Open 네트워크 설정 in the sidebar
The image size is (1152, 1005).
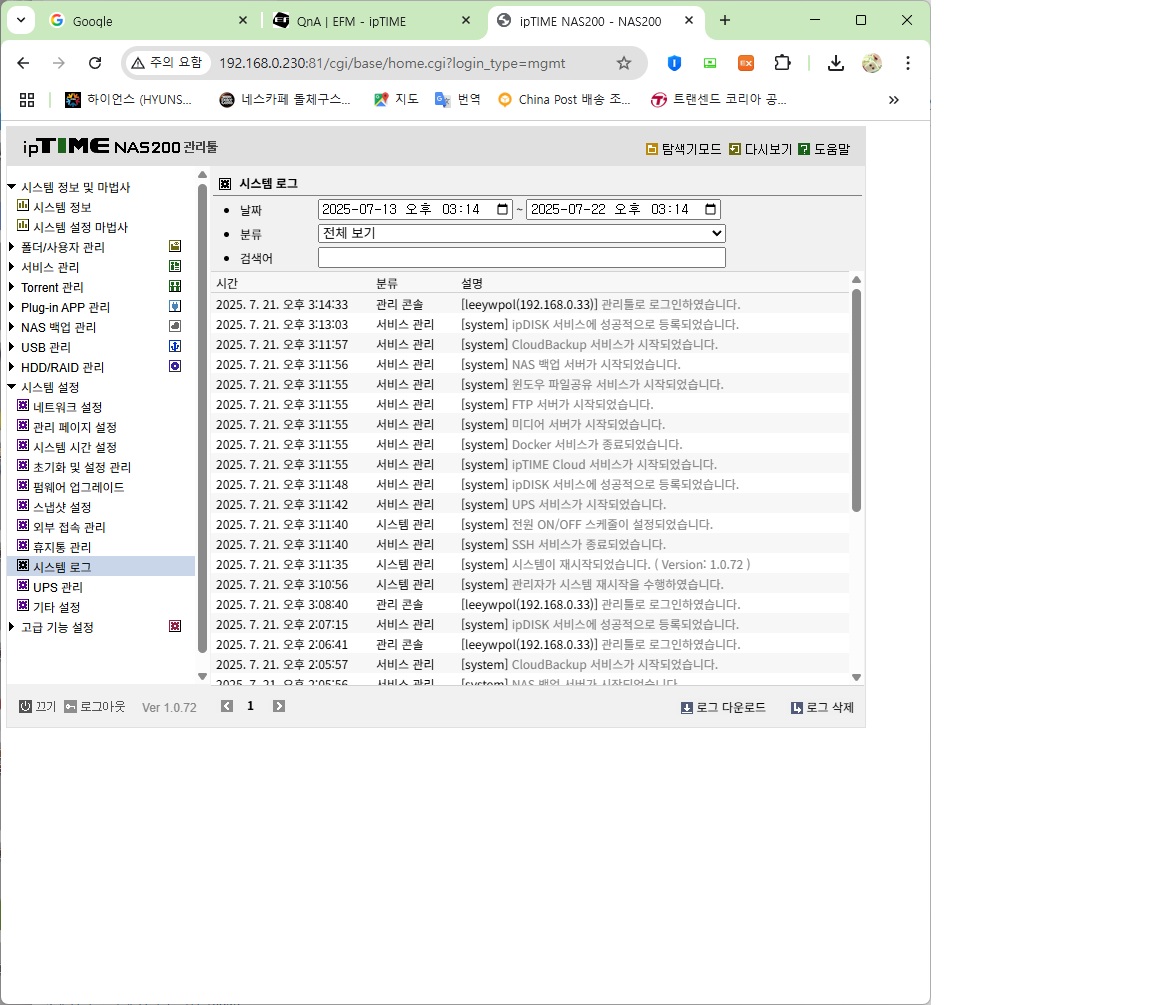click(68, 407)
